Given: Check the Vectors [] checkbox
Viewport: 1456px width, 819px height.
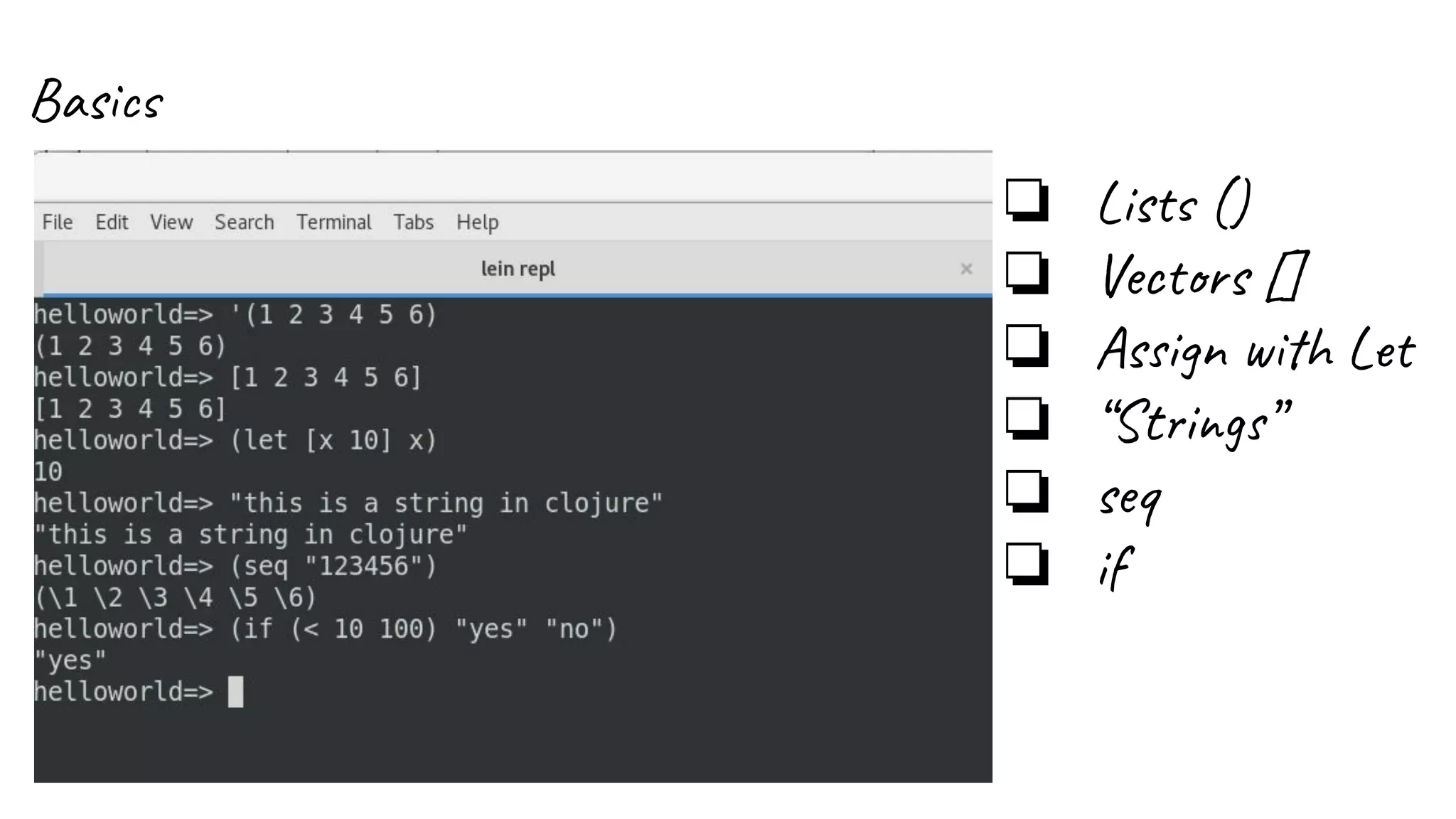Looking at the screenshot, I should (x=1027, y=272).
